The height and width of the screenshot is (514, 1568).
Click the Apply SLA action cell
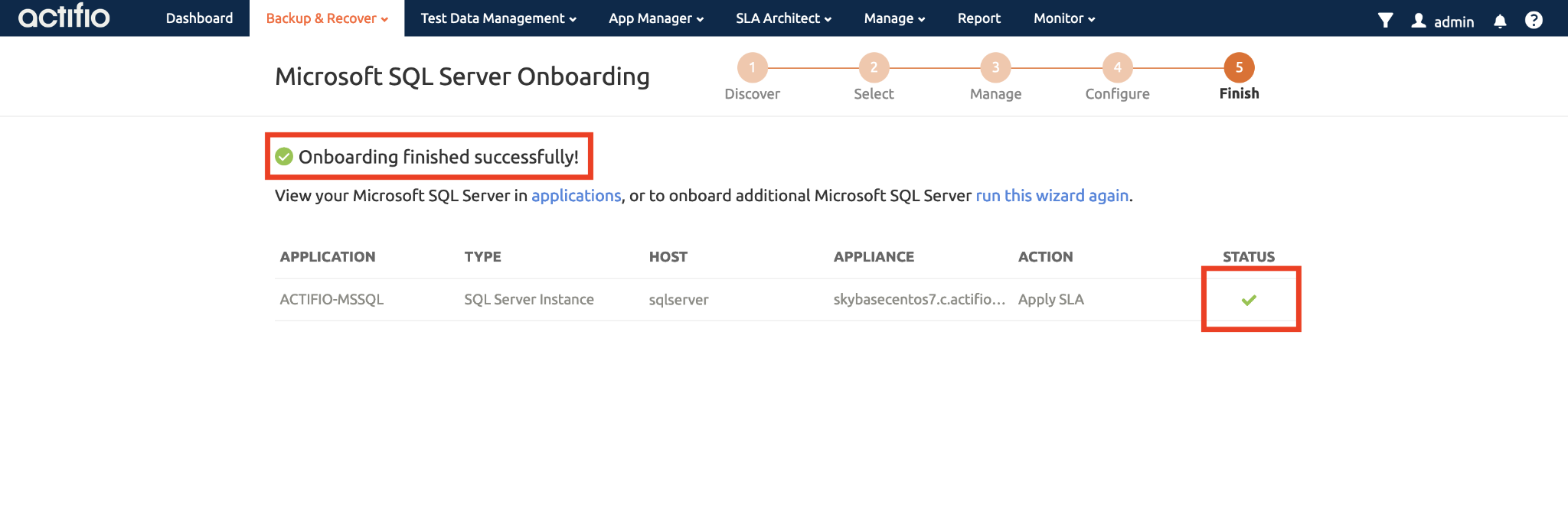coord(1050,300)
